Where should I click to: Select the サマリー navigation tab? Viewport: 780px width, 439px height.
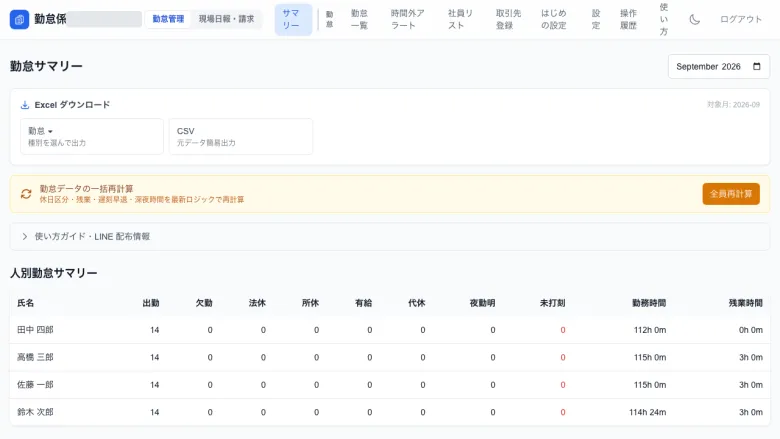[x=293, y=19]
